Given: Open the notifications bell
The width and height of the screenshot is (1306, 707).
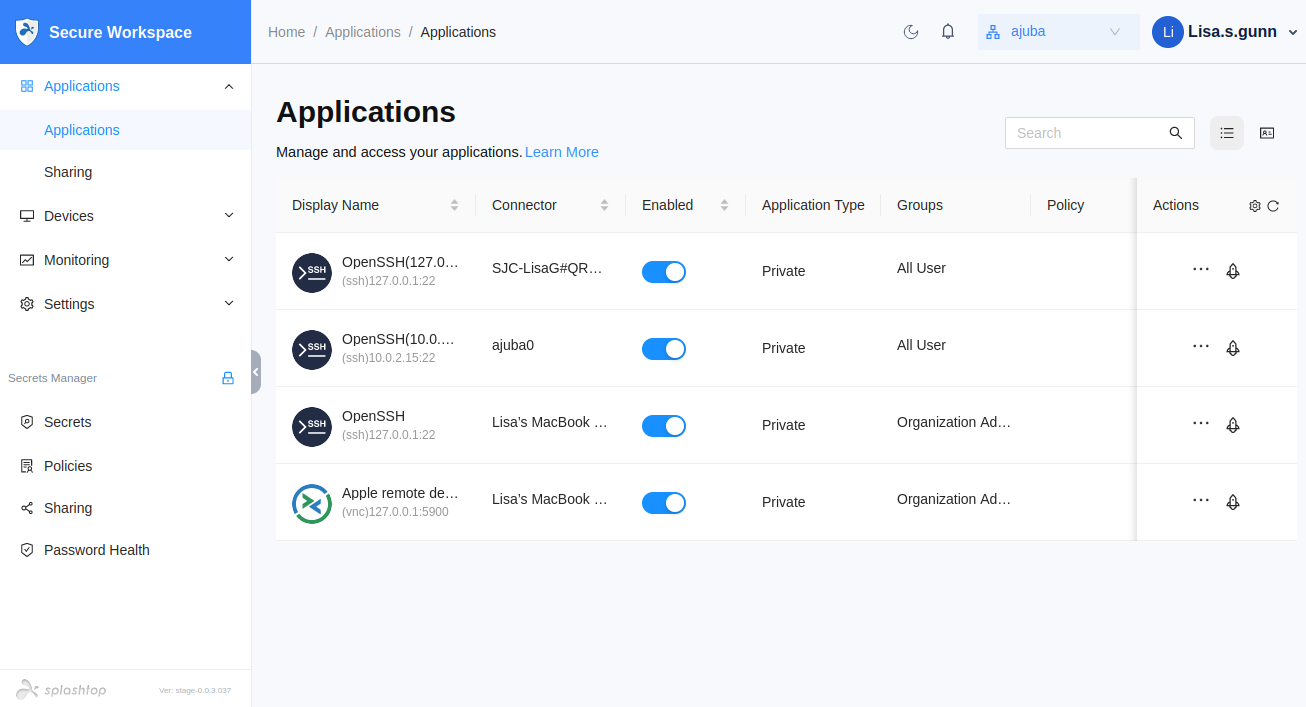Looking at the screenshot, I should point(948,32).
